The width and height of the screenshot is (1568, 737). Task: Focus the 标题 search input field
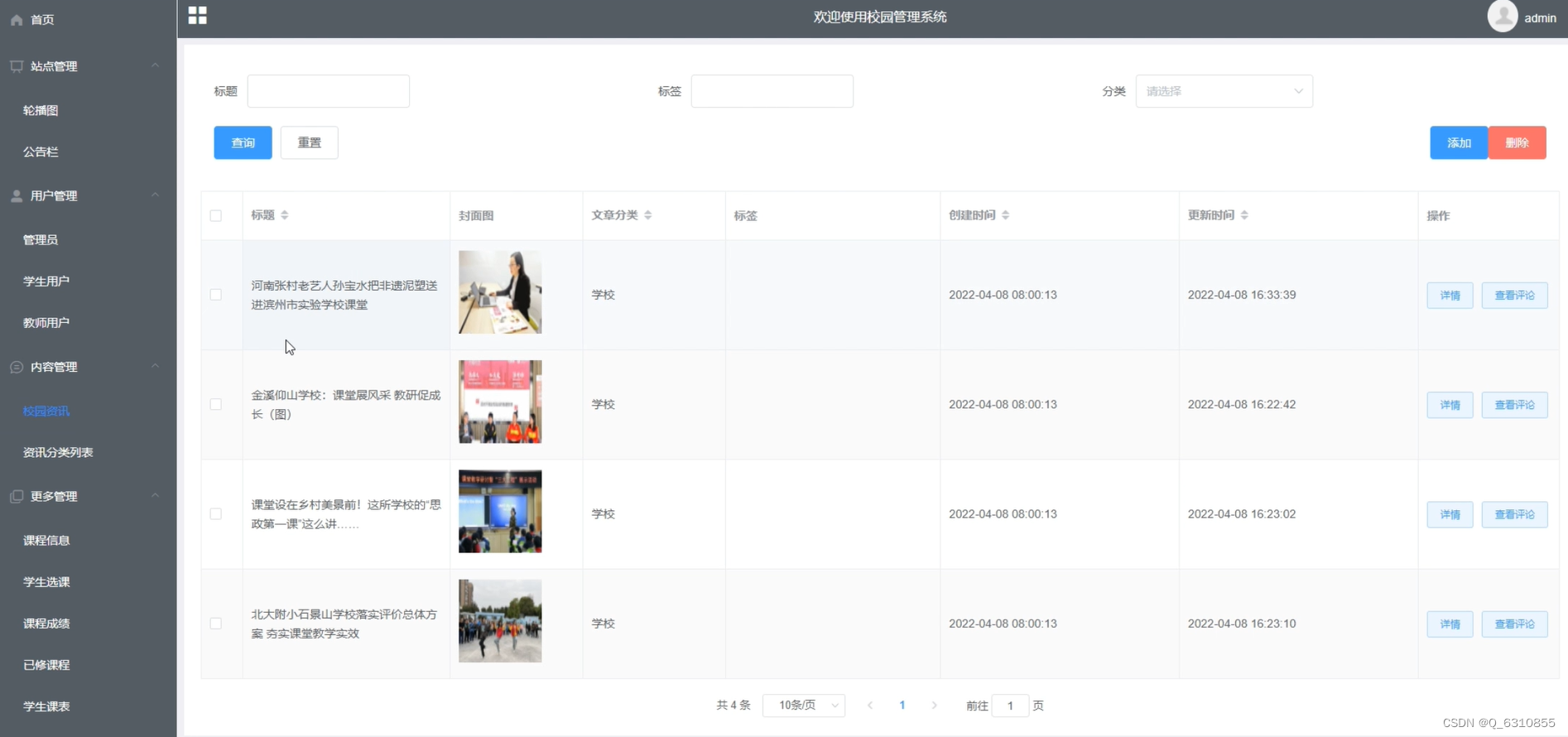[x=329, y=91]
